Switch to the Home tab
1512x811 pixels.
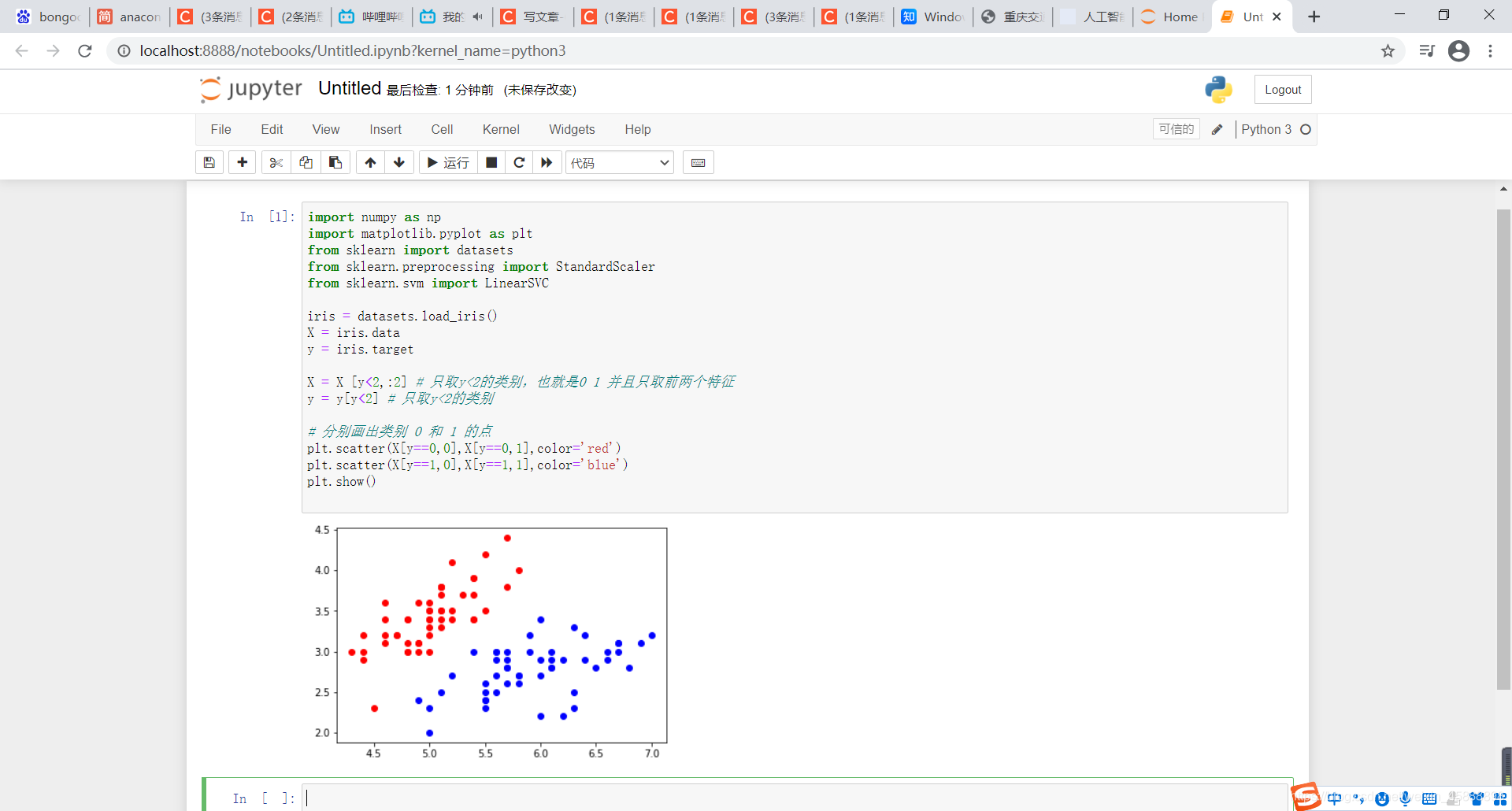coord(1172,17)
